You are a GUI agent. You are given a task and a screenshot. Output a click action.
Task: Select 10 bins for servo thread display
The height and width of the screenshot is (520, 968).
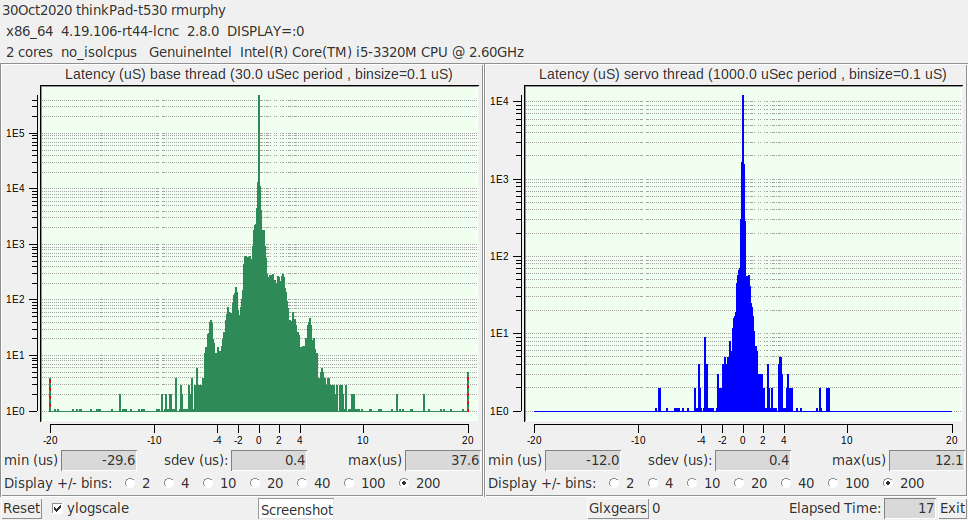point(692,483)
